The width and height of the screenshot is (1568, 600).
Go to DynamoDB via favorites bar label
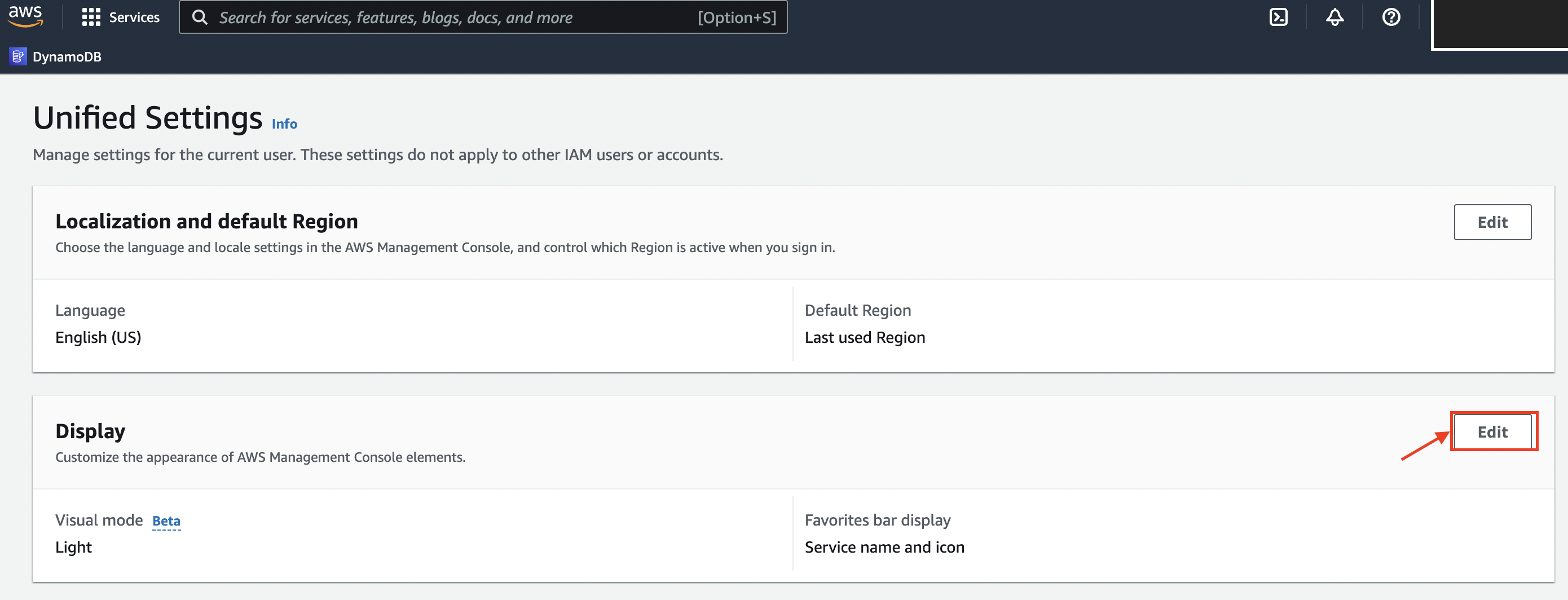[x=67, y=56]
